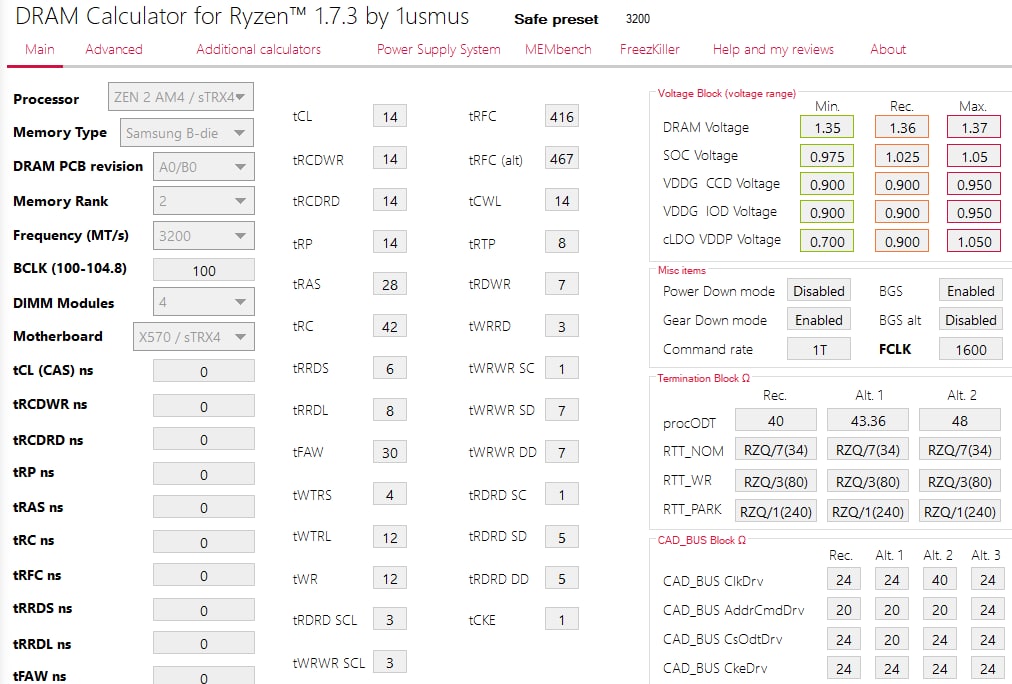Select the tFAW value 30
This screenshot has width=1012, height=684.
[x=390, y=452]
